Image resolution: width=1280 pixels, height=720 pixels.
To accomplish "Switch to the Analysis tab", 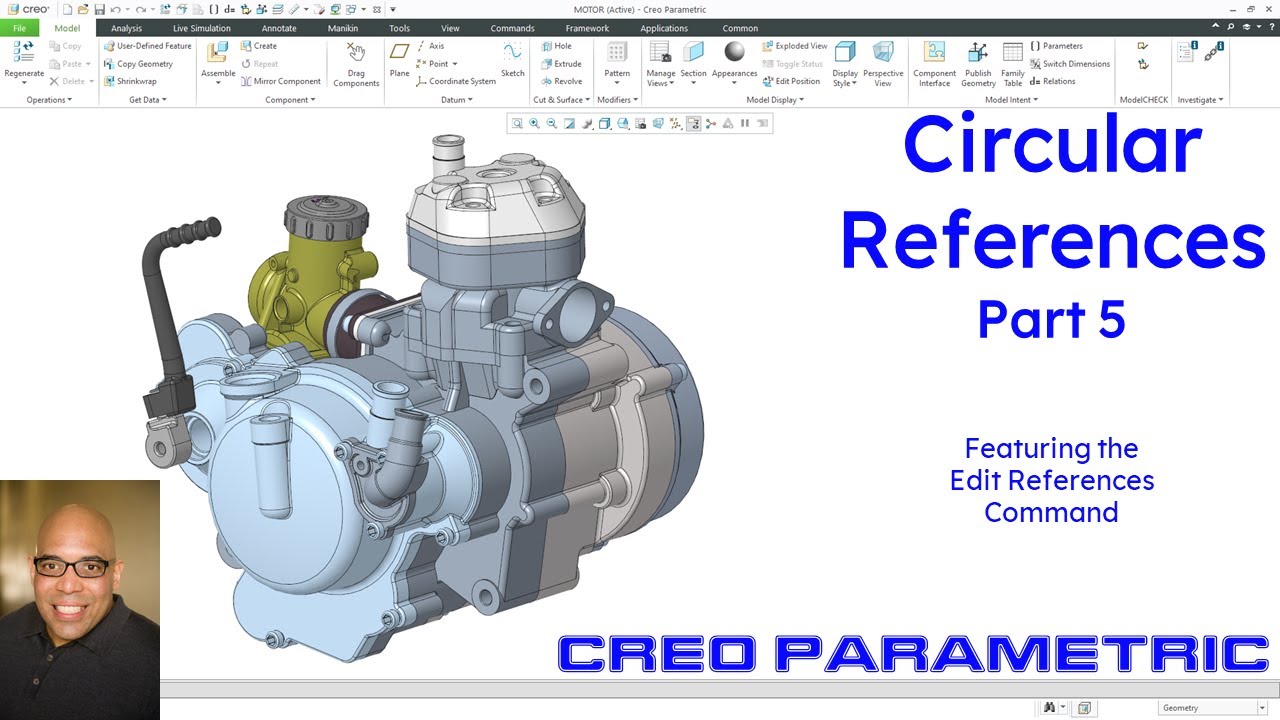I will pos(126,28).
